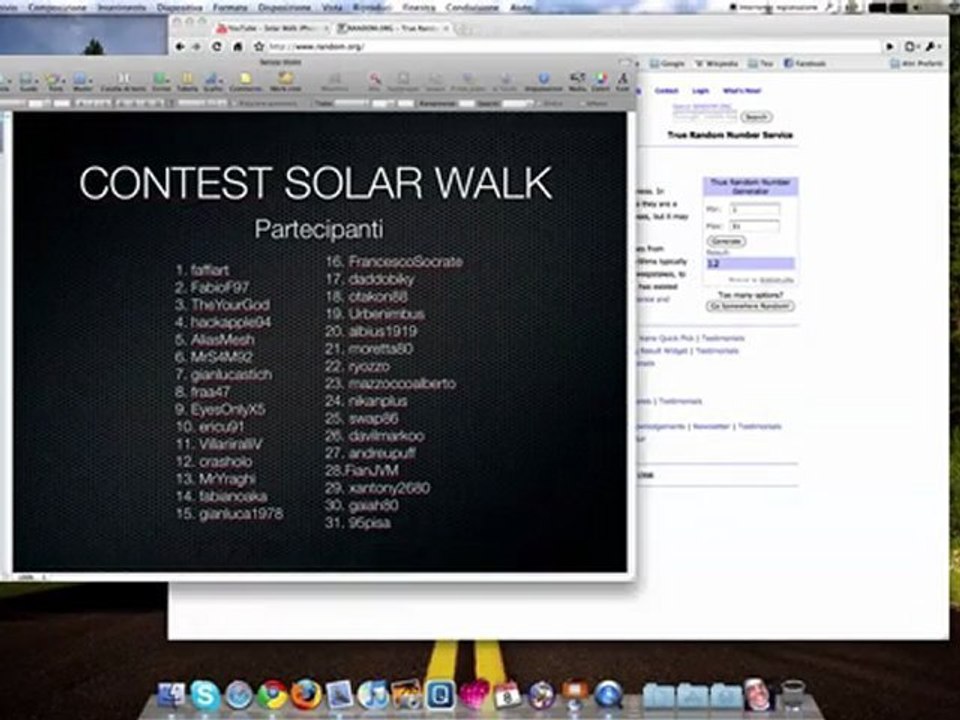Open Trash in the Dock
This screenshot has height=720, width=960.
pyautogui.click(x=793, y=695)
